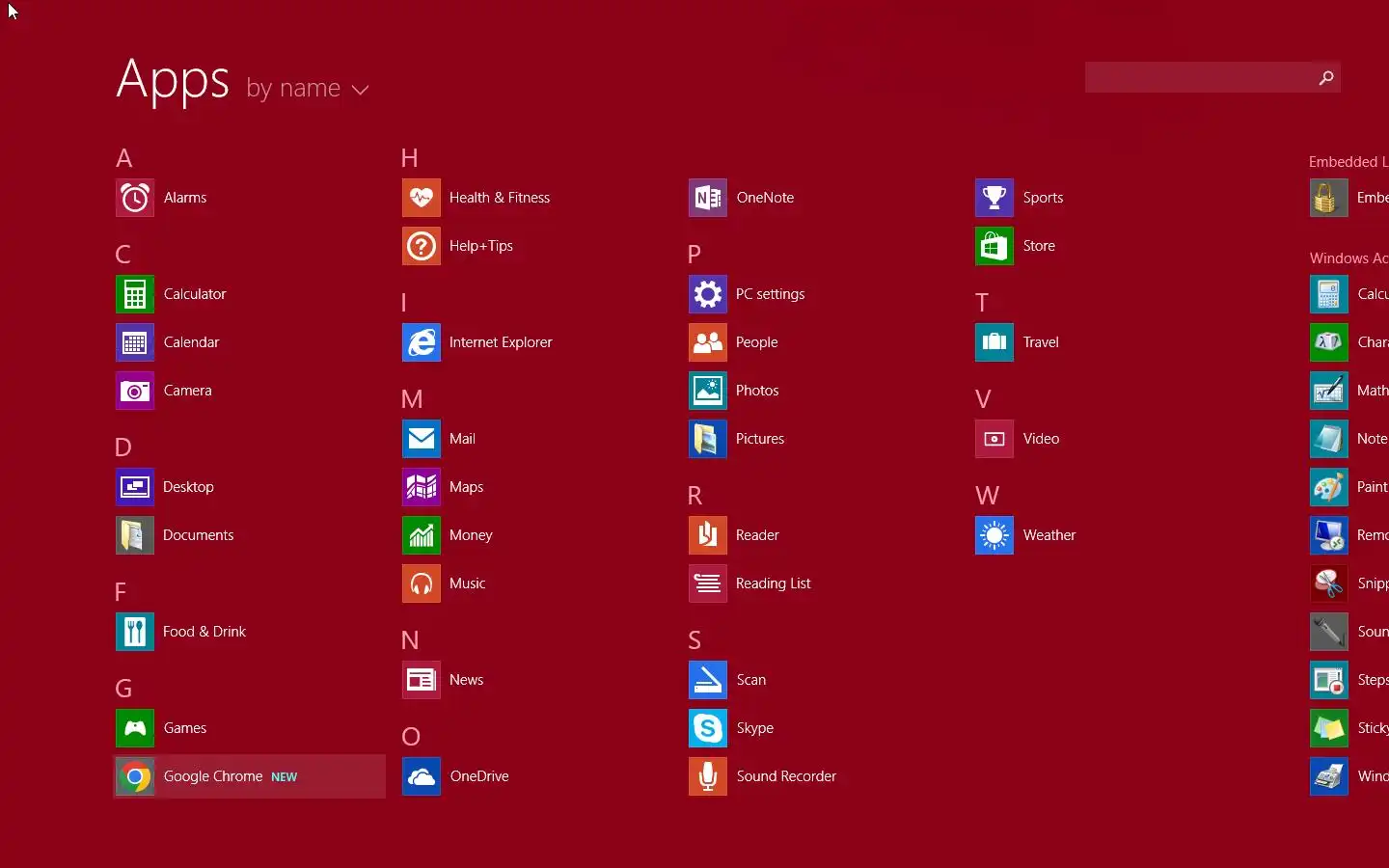Click the "Internet Explorer" label text

(501, 342)
